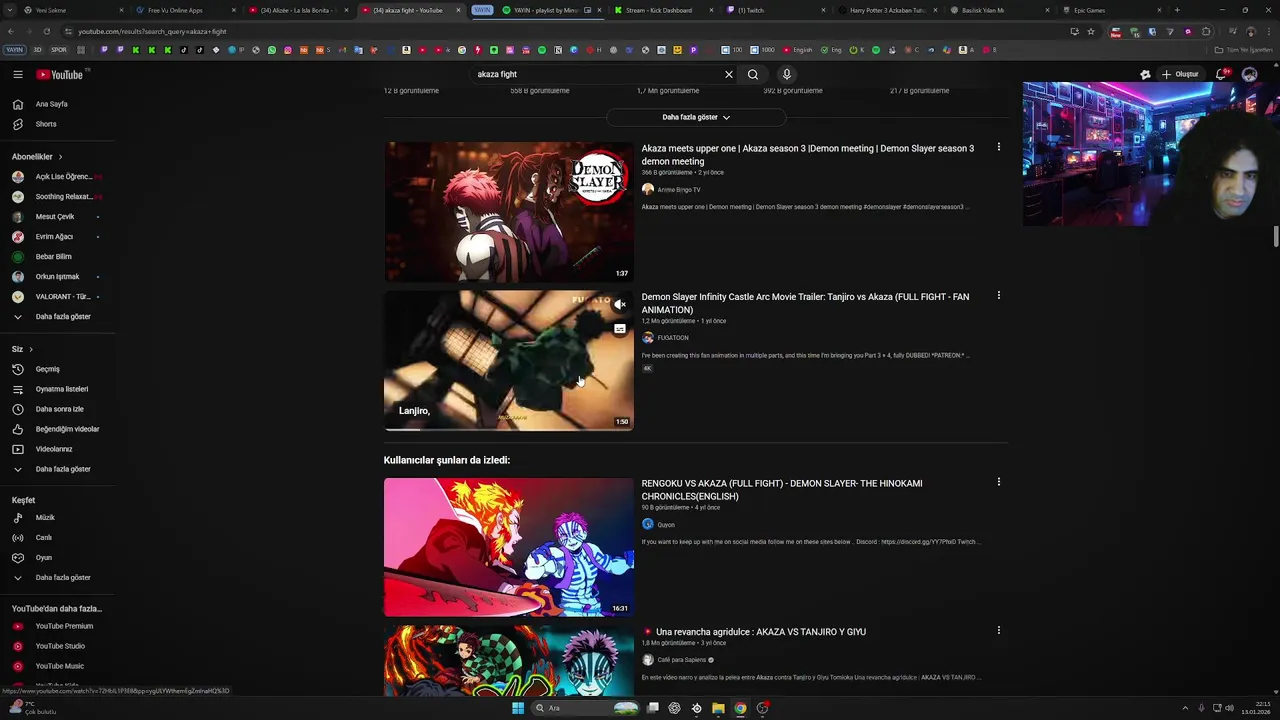Clear the search box with X
This screenshot has height=720, width=1280.
click(x=729, y=74)
